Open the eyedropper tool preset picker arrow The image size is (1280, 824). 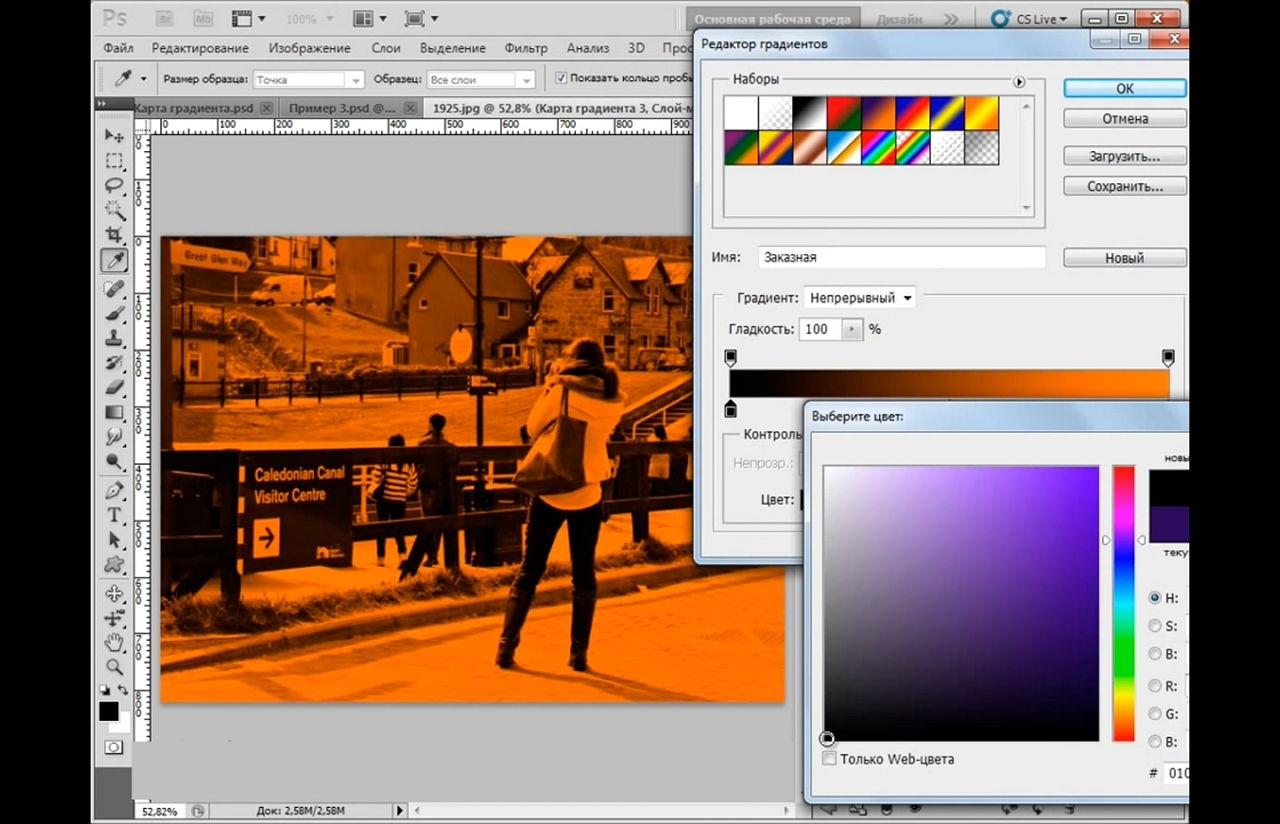[x=143, y=78]
